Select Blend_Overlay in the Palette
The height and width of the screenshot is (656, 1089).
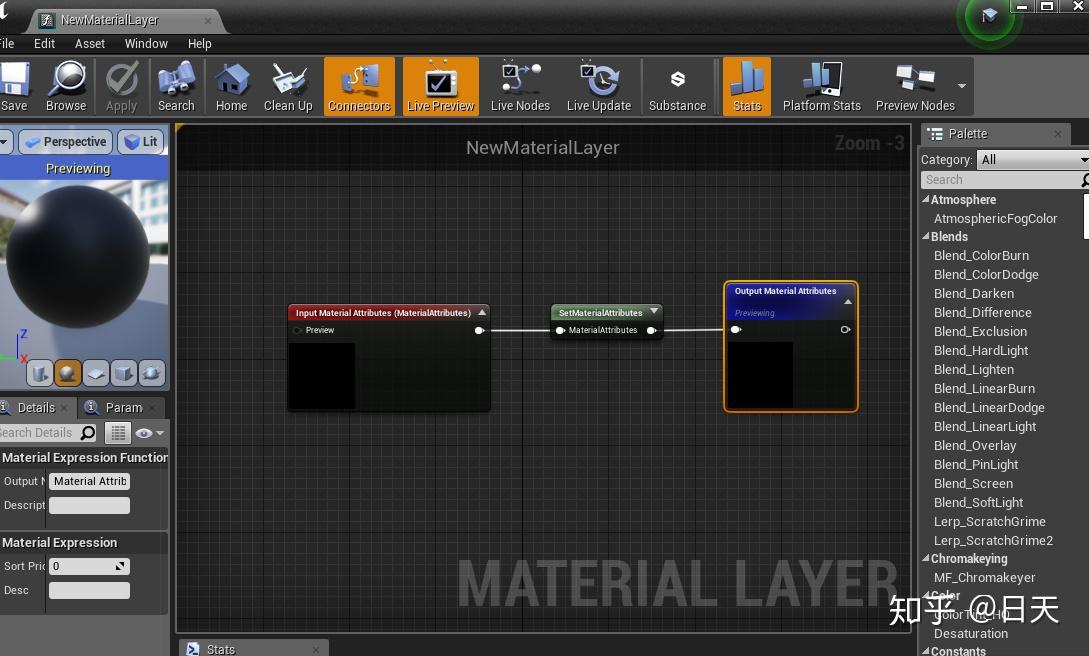coord(974,445)
